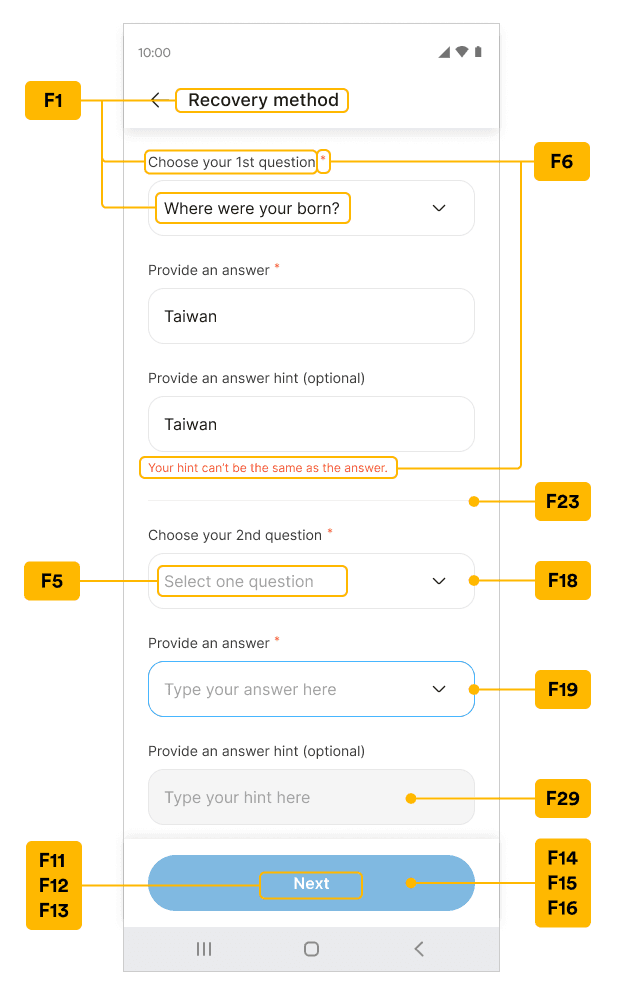Screen dimensions: 620x1003
Task: Tap the blue Next button
Action: pyautogui.click(x=312, y=883)
